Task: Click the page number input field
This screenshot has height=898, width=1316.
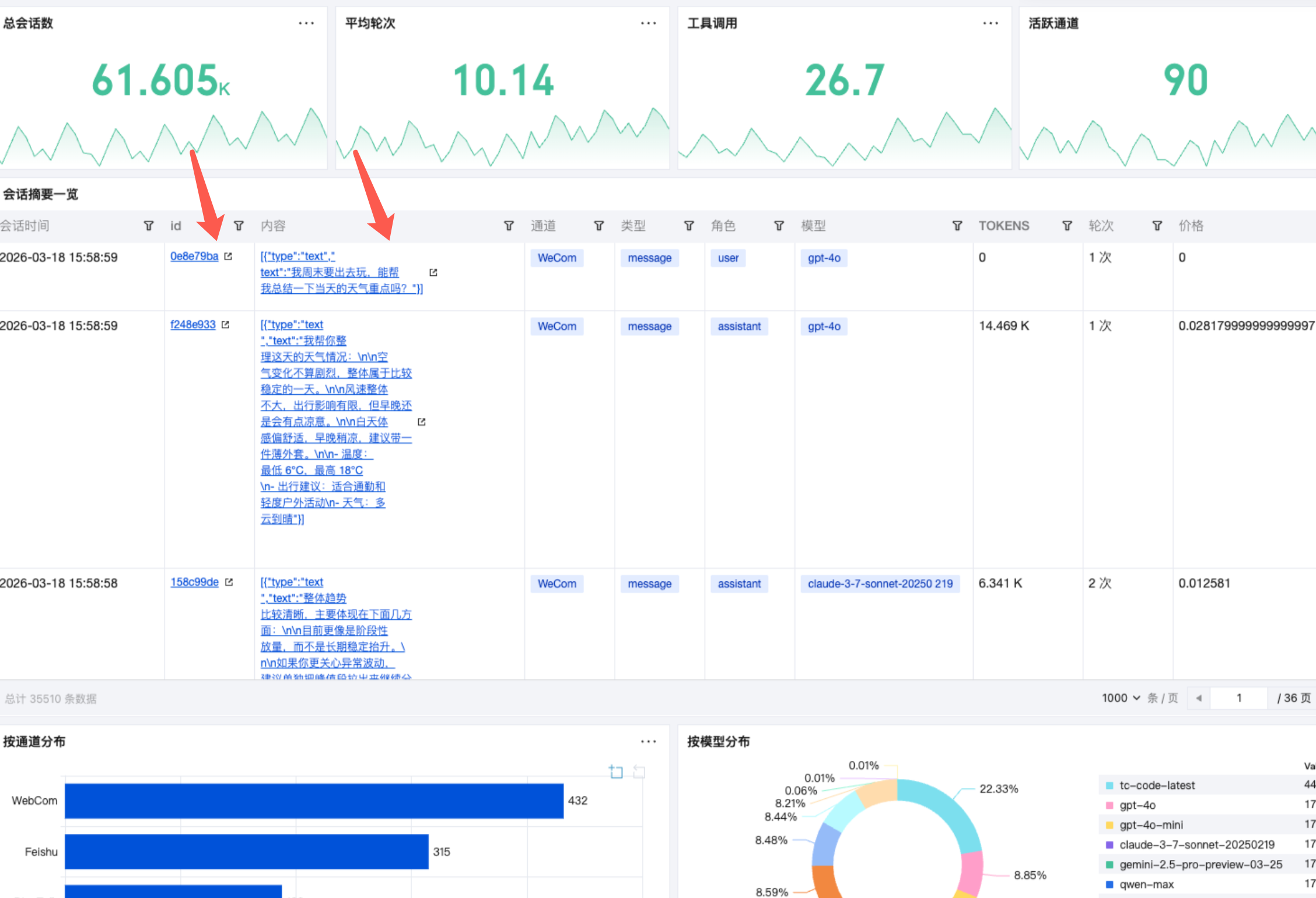Action: 1238,698
